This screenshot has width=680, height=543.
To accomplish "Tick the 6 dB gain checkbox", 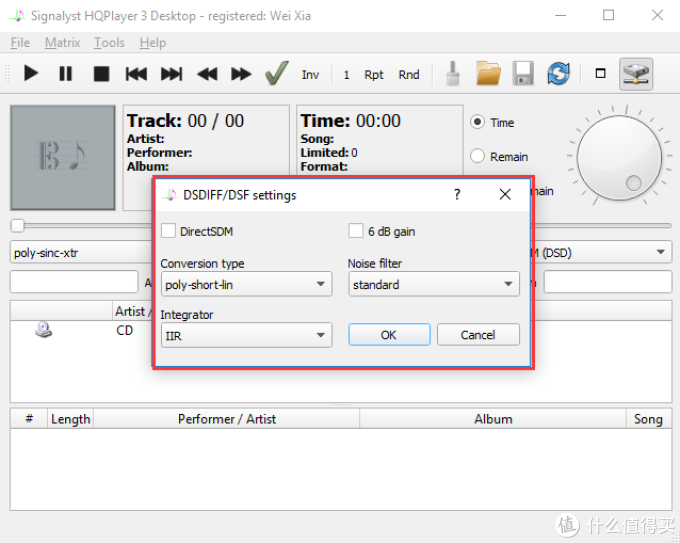I will click(356, 231).
